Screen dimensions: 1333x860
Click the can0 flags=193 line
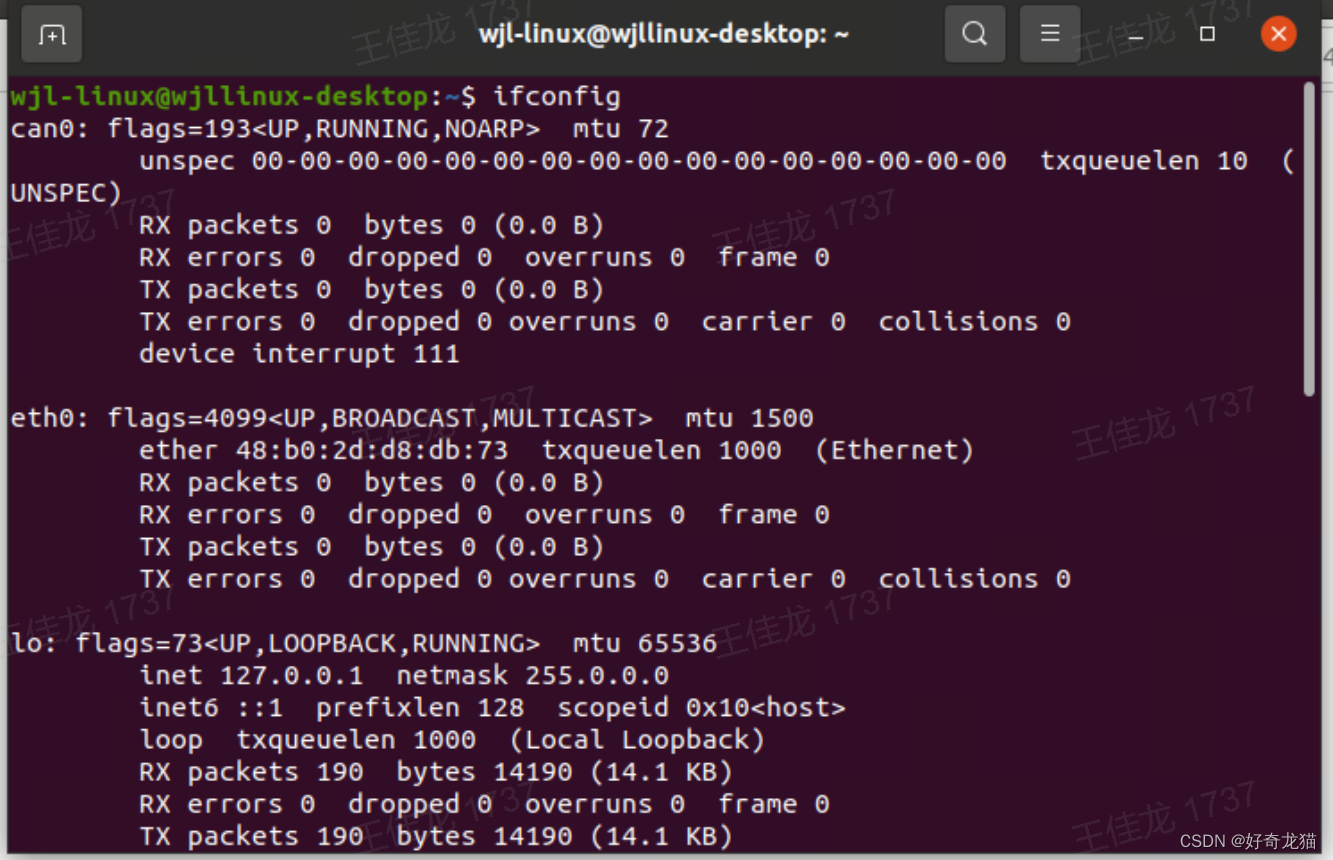pyautogui.click(x=339, y=129)
